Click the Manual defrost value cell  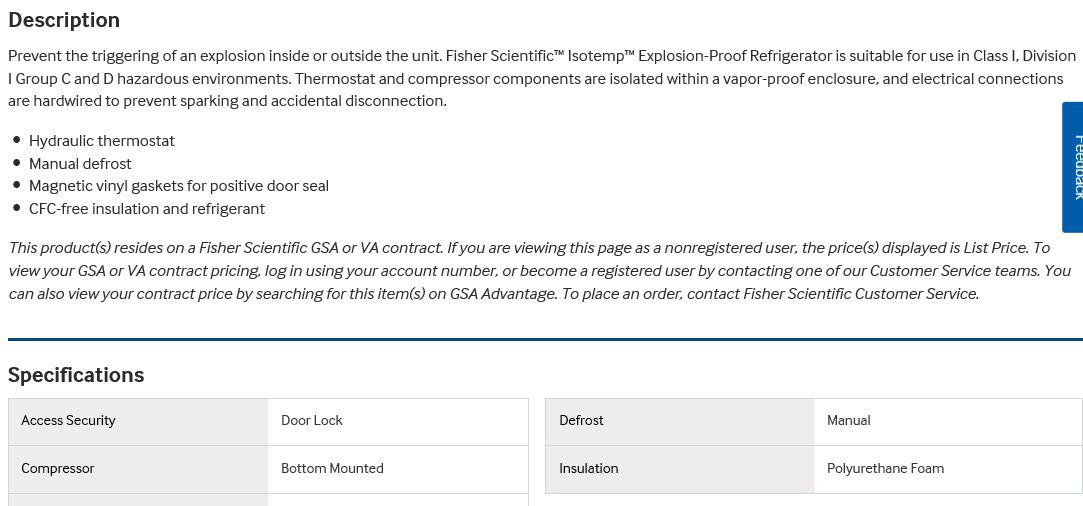tap(849, 421)
